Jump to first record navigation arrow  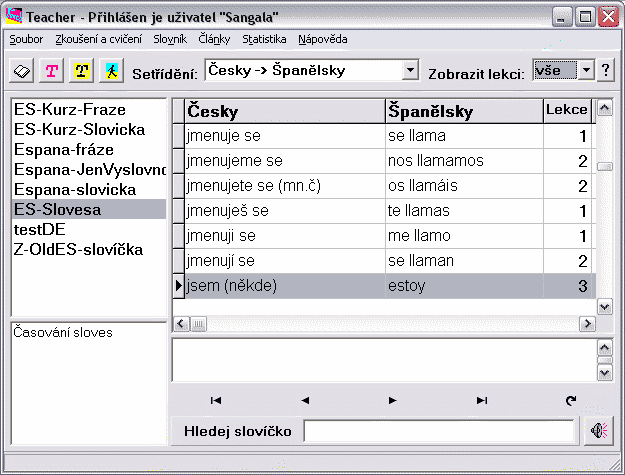pyautogui.click(x=216, y=400)
